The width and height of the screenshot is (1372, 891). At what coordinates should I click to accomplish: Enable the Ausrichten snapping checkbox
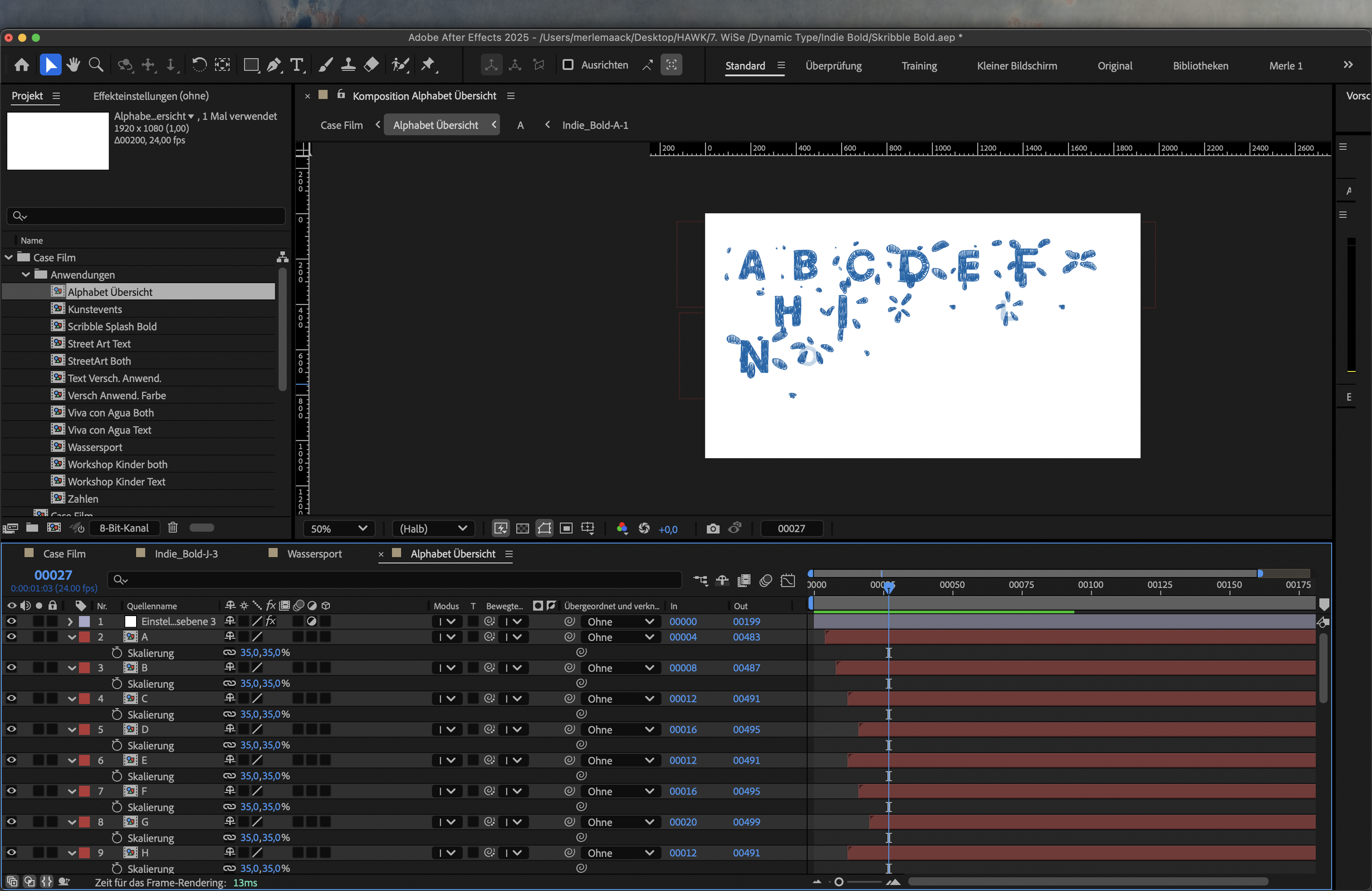click(568, 65)
